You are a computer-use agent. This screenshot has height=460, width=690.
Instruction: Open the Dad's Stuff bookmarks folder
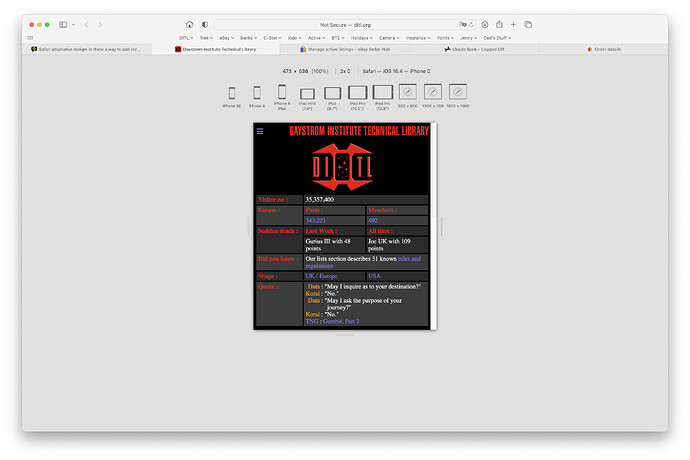pos(497,38)
